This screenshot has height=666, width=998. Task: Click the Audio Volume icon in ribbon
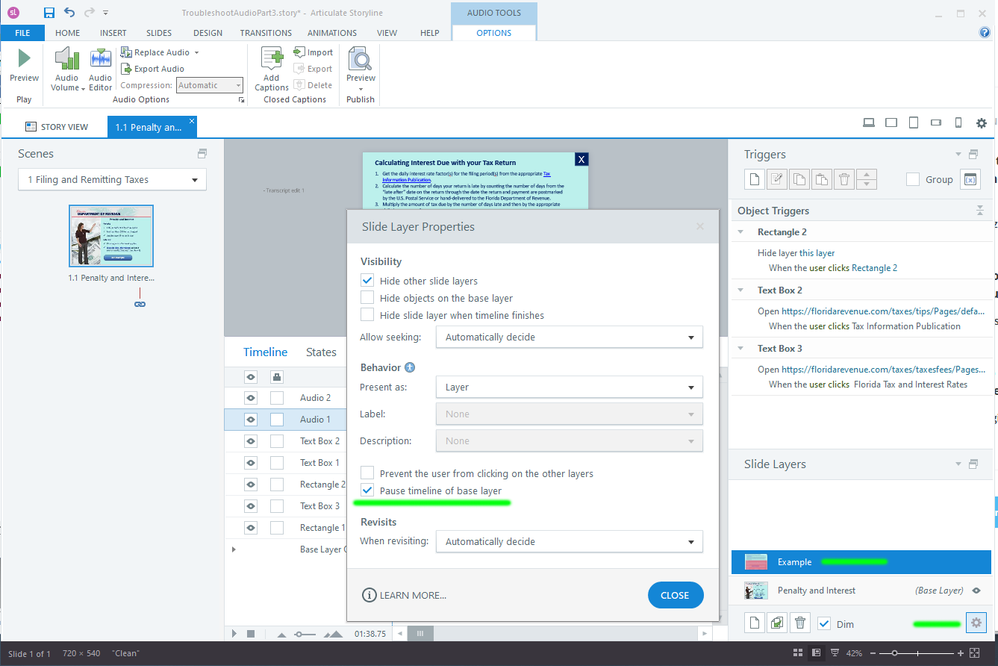(67, 61)
